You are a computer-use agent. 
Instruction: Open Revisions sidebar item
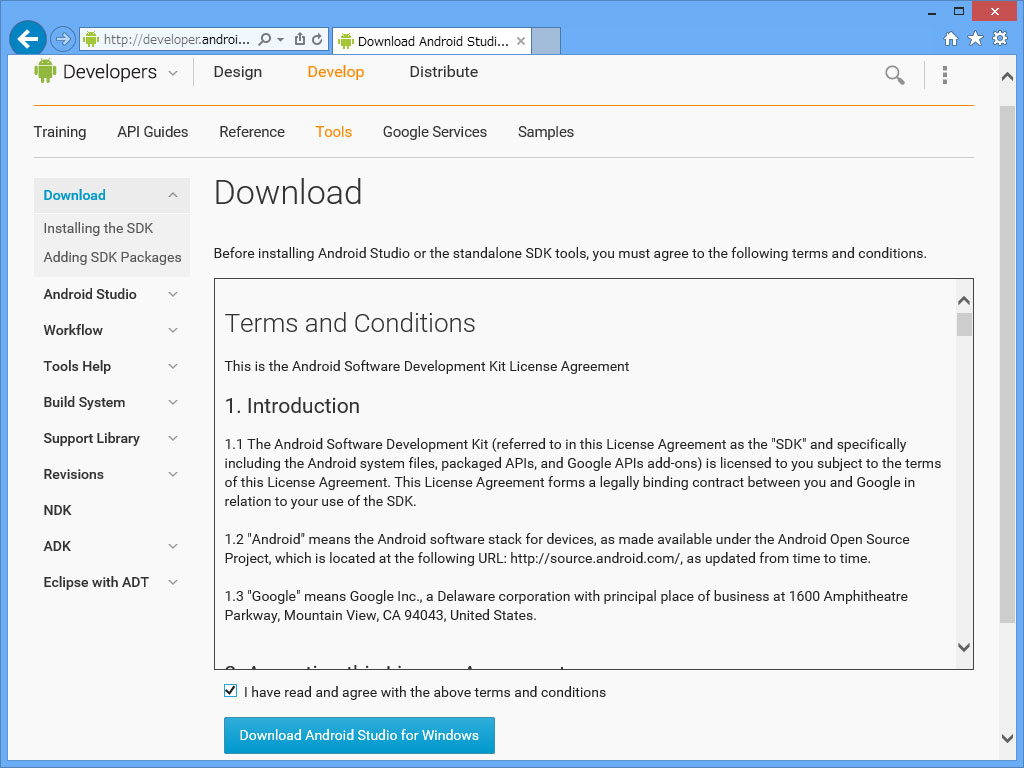coord(74,474)
